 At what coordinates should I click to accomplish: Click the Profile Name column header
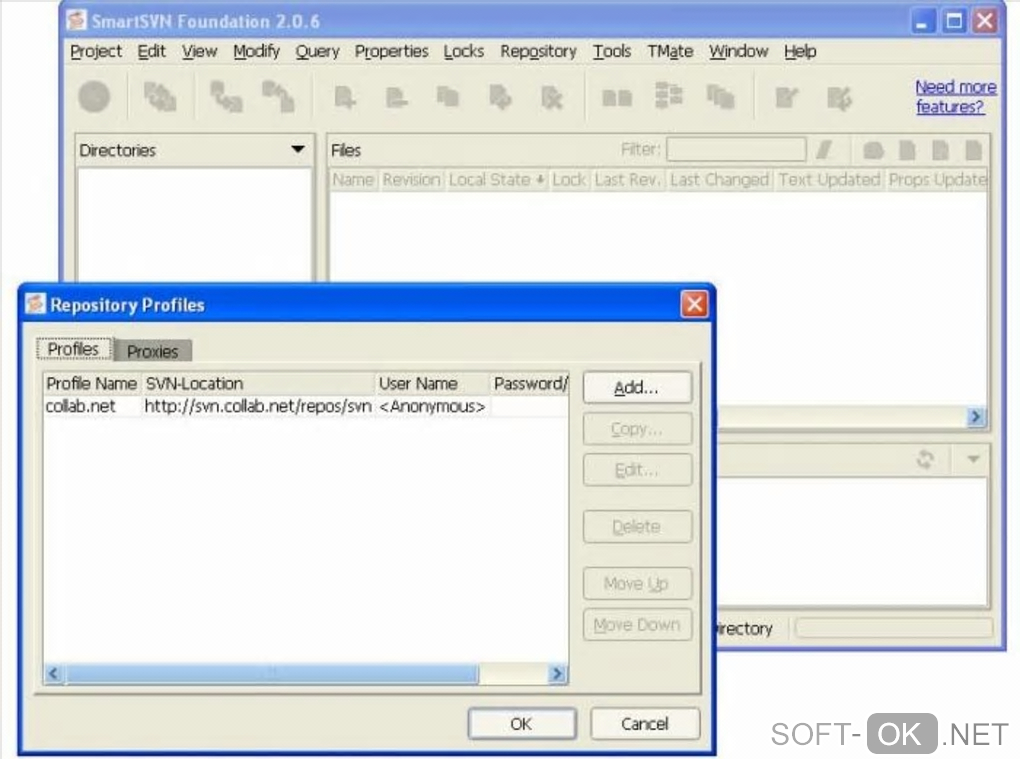coord(92,384)
